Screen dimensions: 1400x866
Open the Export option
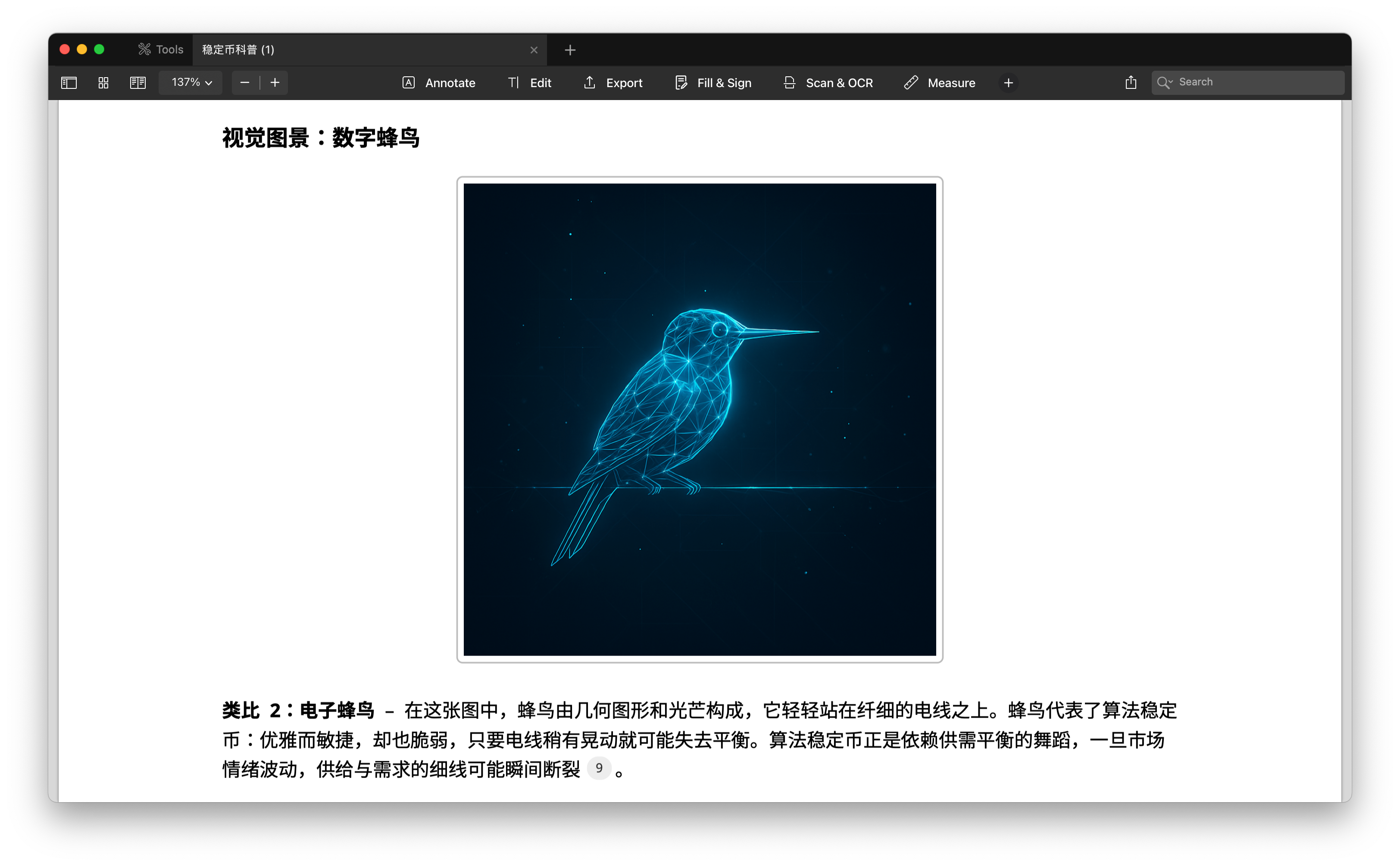coord(613,82)
